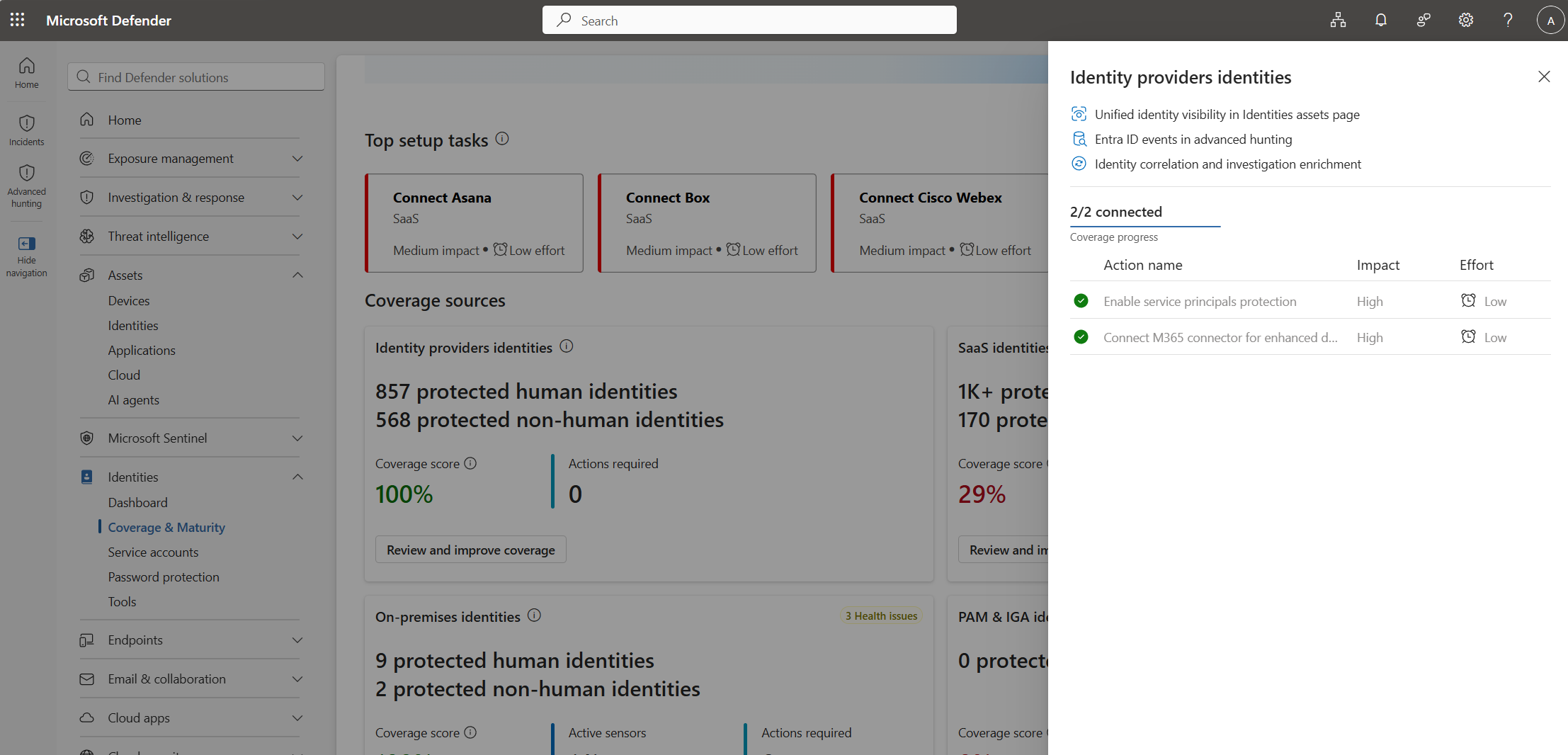Screen dimensions: 1568x755
Task: Click the Assets cube icon
Action: (87, 275)
